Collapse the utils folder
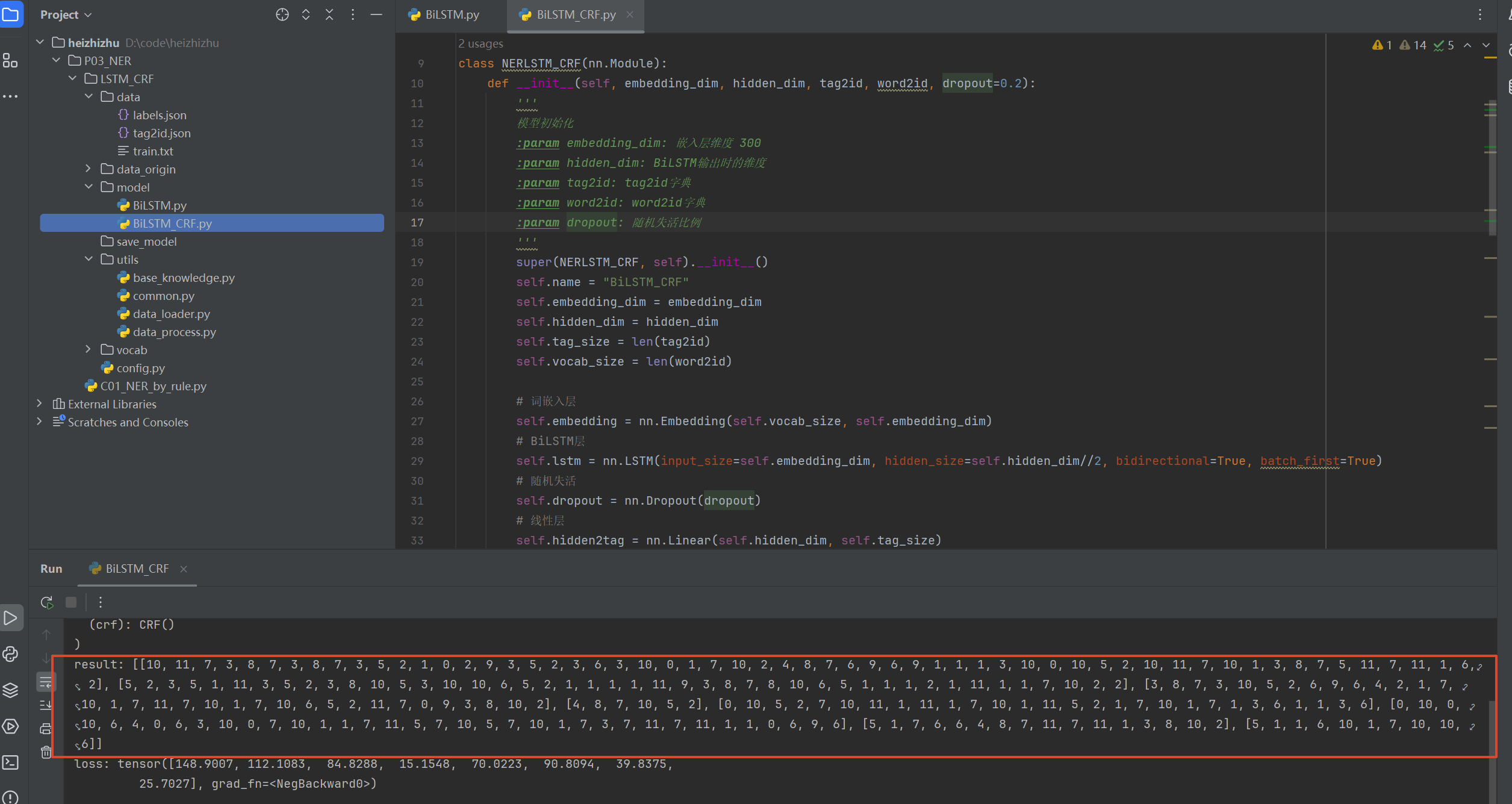Screen dimensions: 1512x804 pyautogui.click(x=88, y=259)
